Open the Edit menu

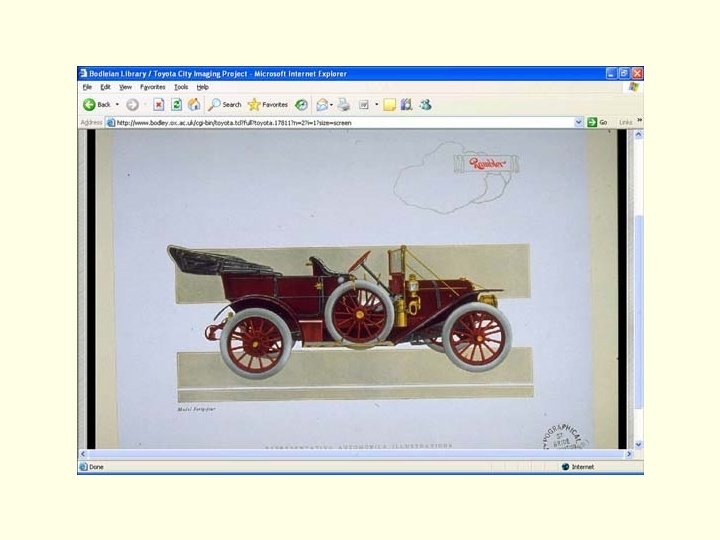[x=106, y=87]
